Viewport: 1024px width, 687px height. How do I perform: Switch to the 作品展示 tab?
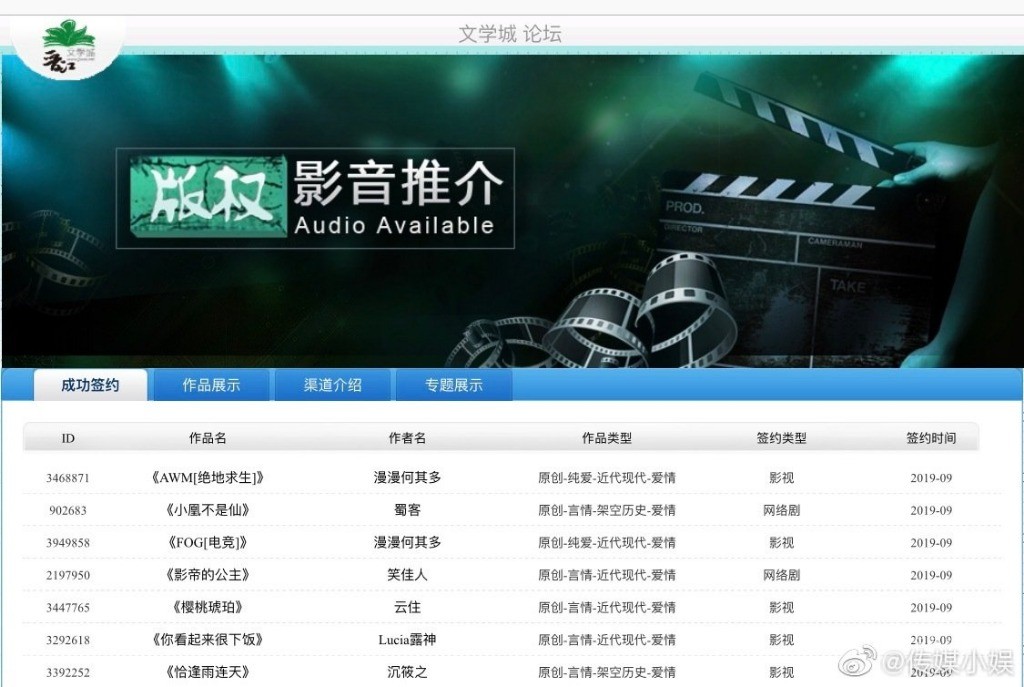(x=210, y=384)
